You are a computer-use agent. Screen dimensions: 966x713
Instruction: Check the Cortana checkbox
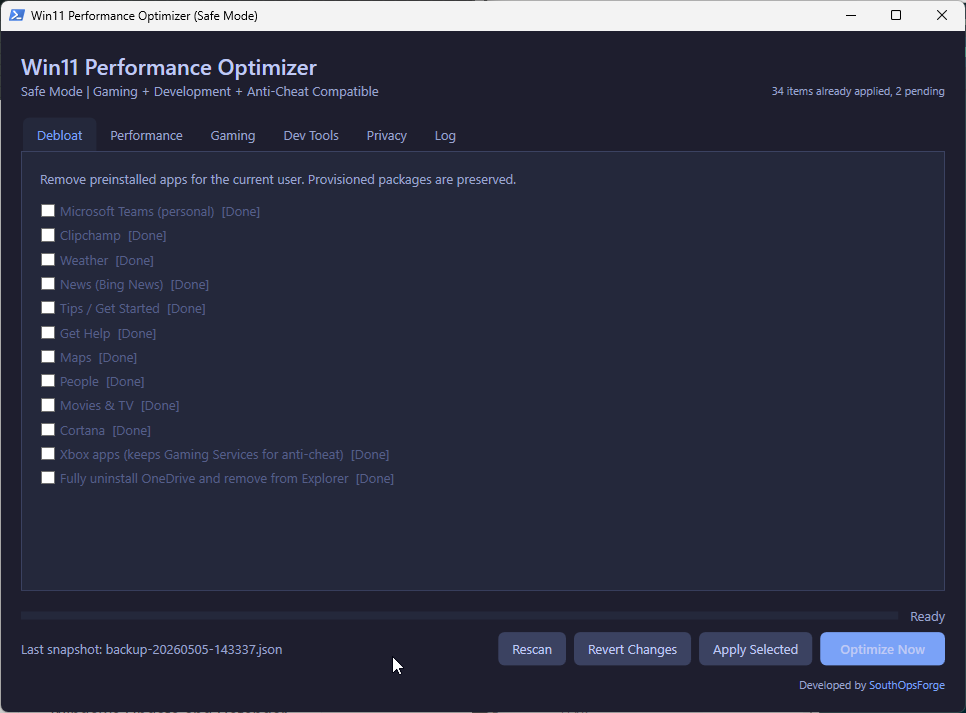coord(47,430)
